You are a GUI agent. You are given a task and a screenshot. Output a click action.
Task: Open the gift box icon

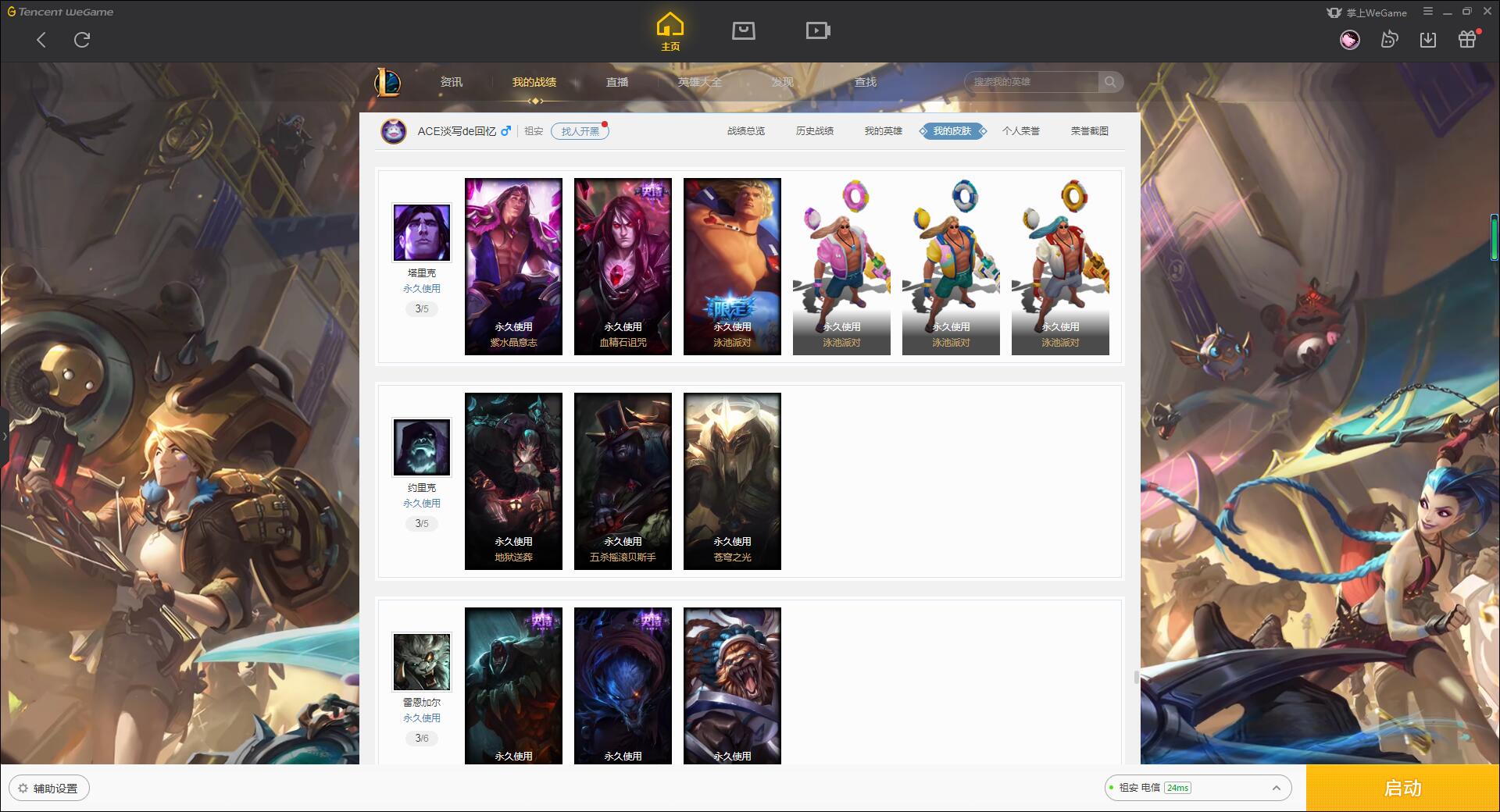(x=1467, y=39)
